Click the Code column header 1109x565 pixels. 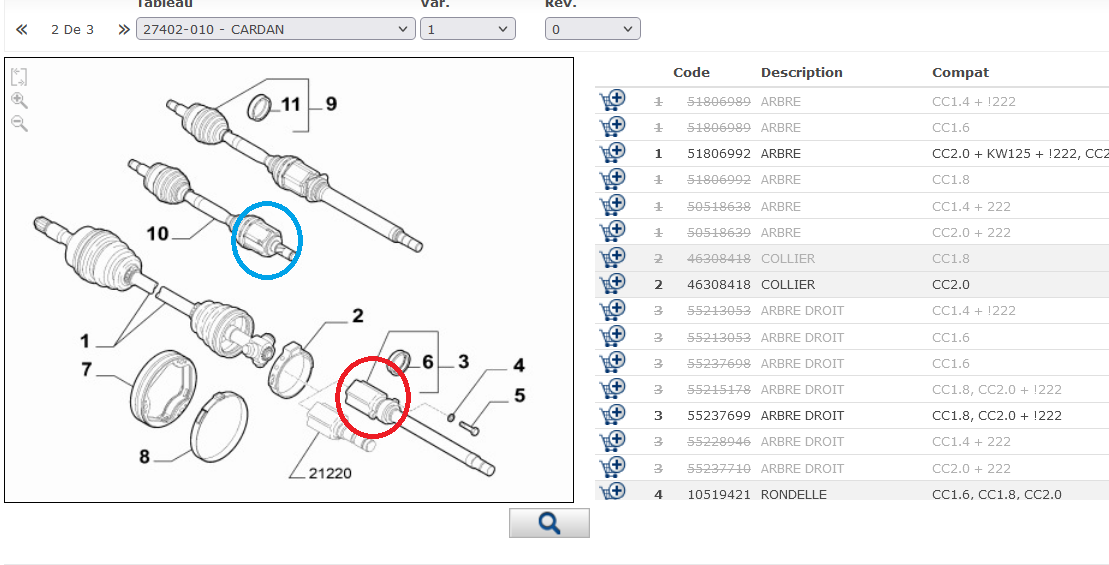click(x=691, y=72)
